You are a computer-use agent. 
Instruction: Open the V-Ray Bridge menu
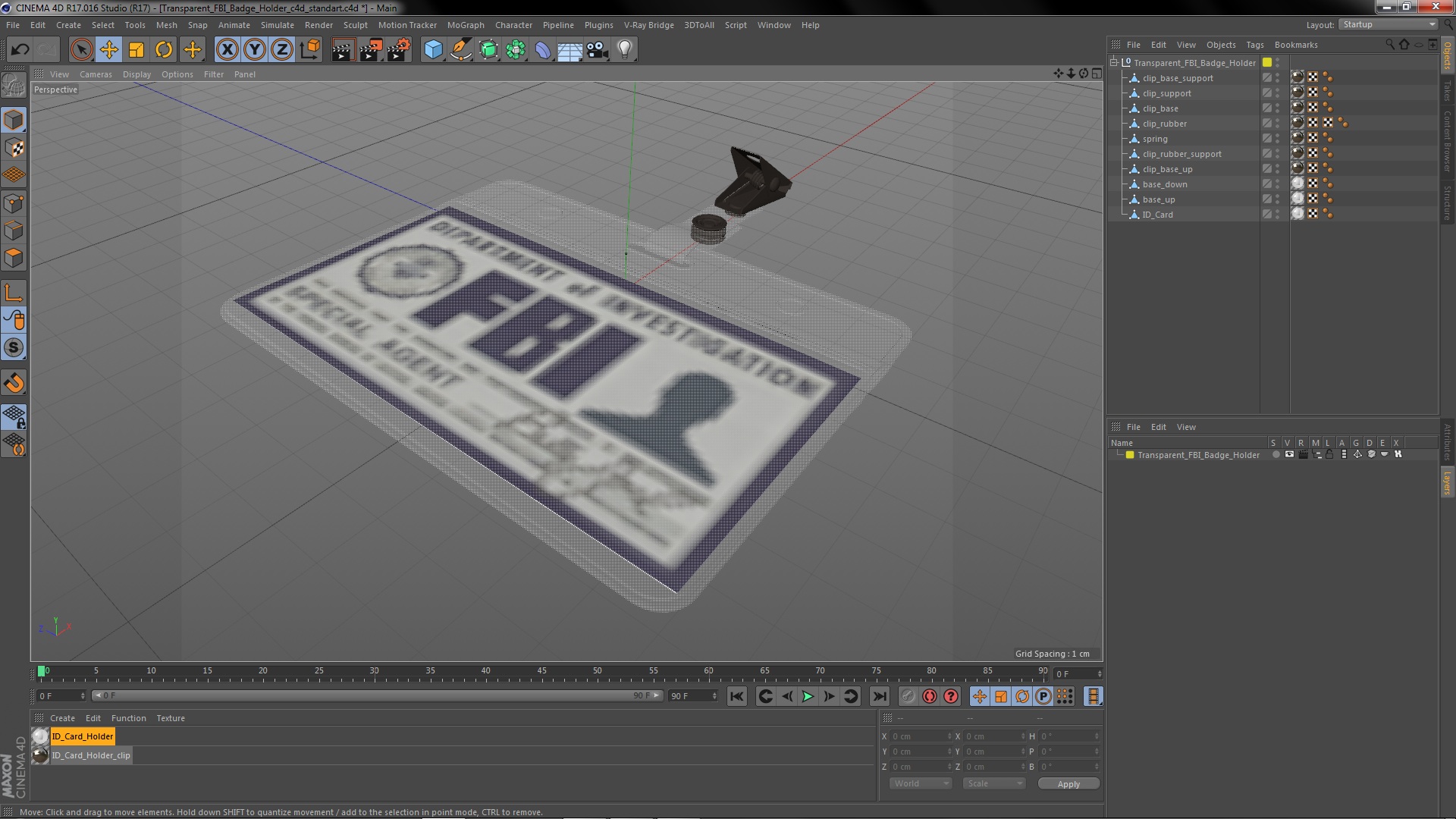point(648,25)
